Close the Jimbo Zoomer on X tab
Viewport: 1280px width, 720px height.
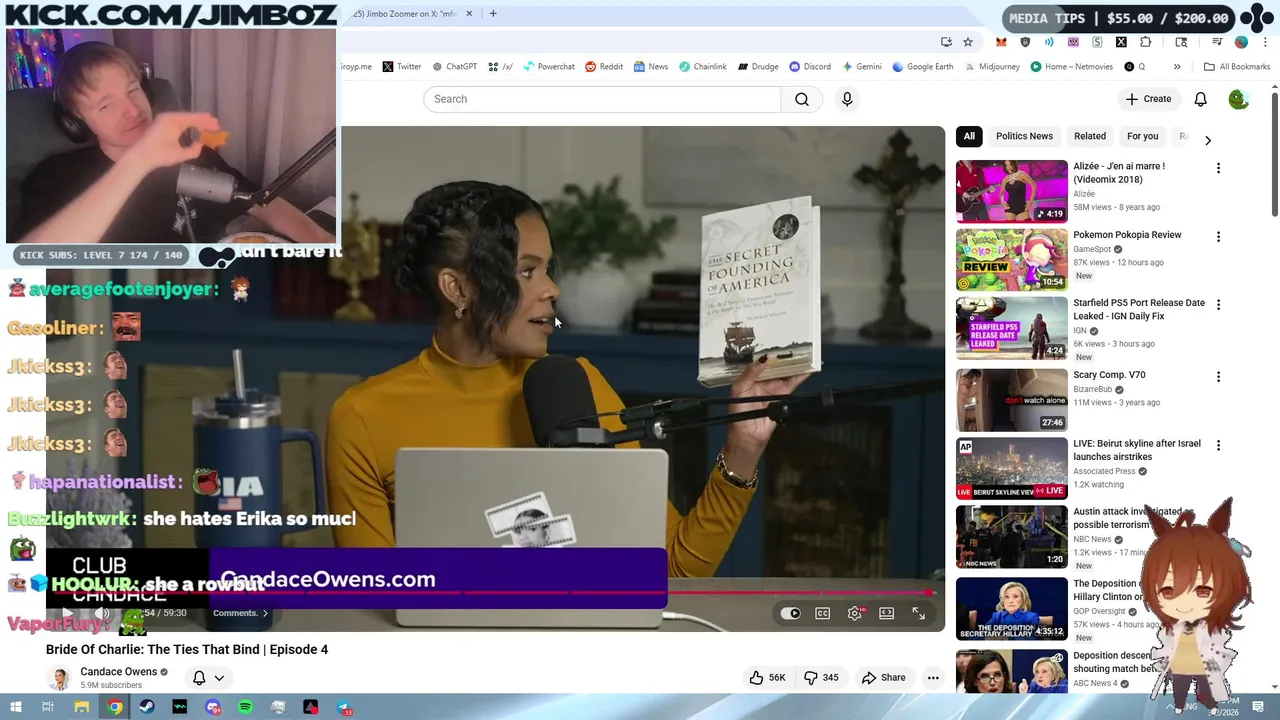(x=469, y=14)
